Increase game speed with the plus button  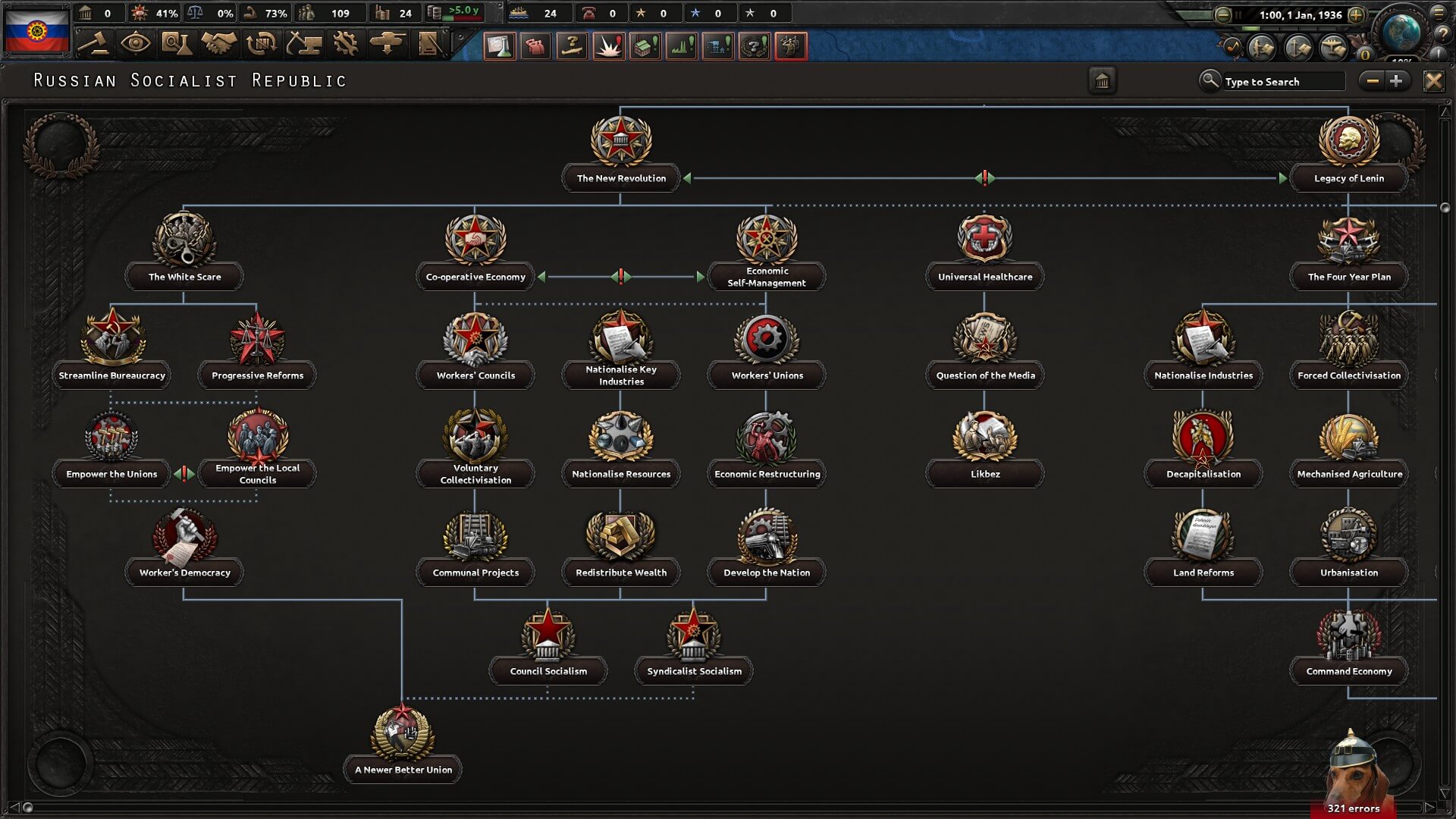[x=1357, y=14]
